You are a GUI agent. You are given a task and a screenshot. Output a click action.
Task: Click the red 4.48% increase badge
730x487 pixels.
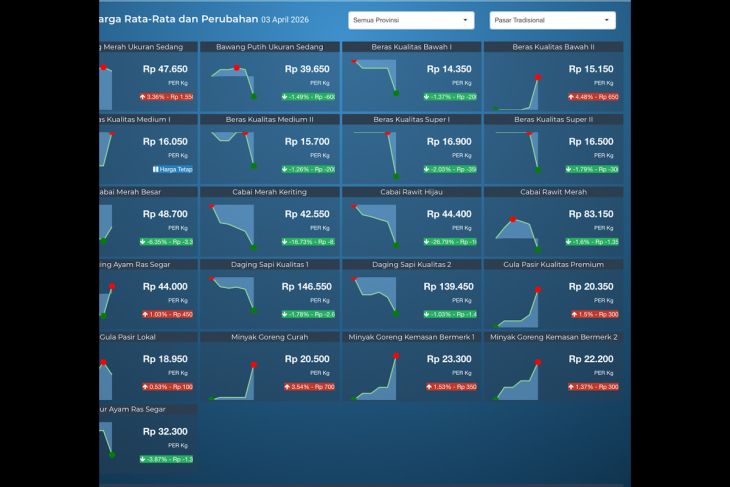tap(594, 97)
